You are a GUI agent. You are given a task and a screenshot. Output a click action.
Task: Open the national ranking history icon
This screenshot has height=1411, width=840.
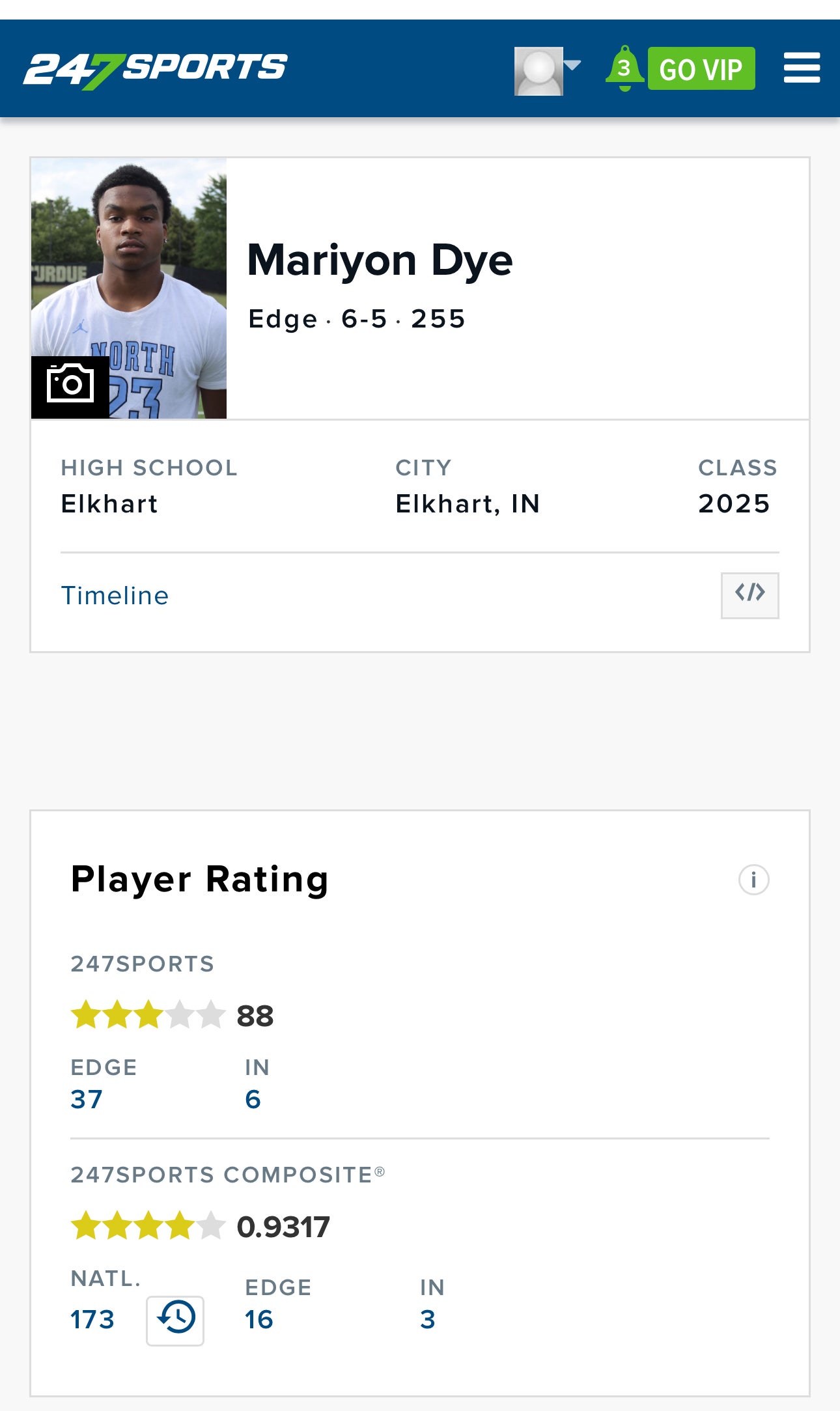(x=175, y=1320)
